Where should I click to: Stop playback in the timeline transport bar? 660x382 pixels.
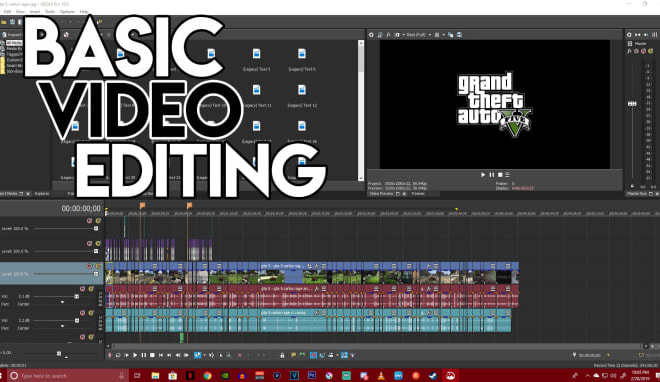152,355
